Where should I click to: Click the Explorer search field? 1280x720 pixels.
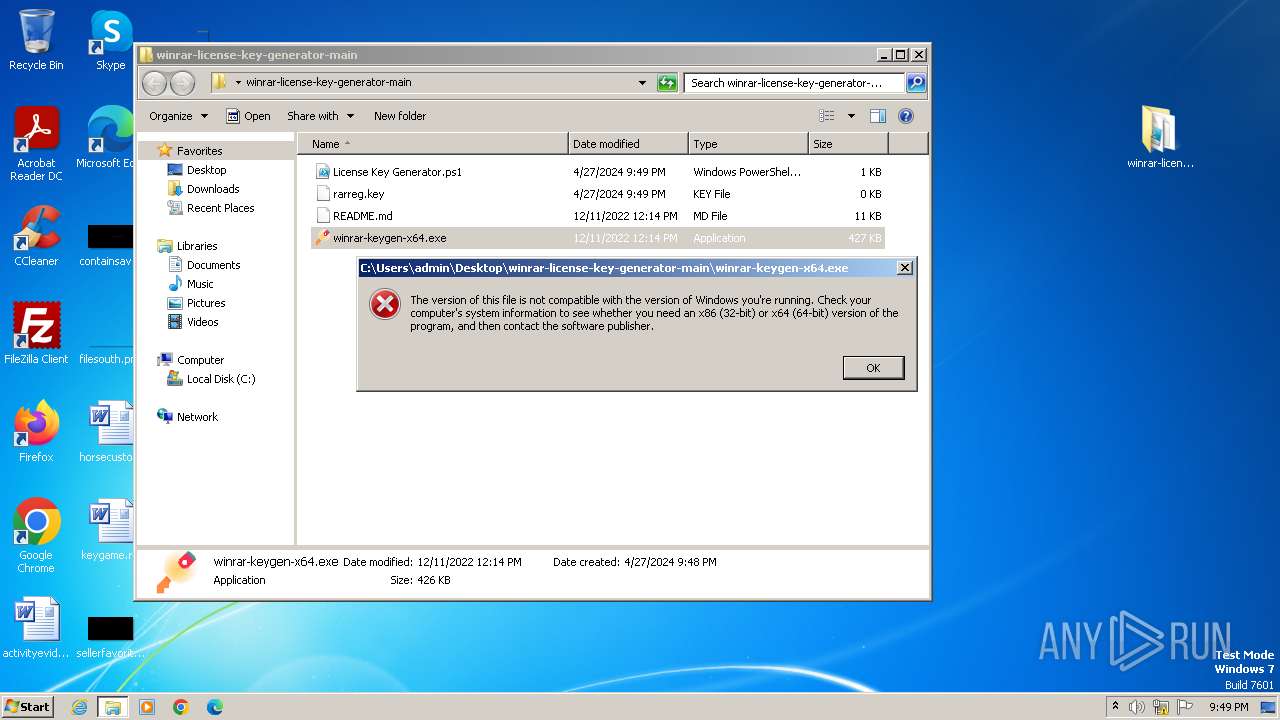pos(795,83)
